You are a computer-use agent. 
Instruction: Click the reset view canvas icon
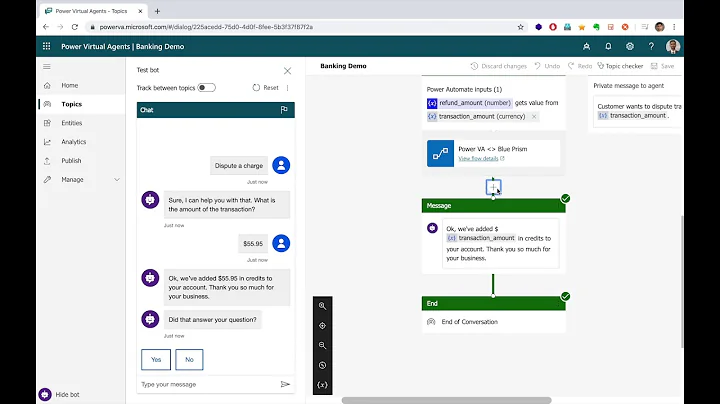pos(322,365)
